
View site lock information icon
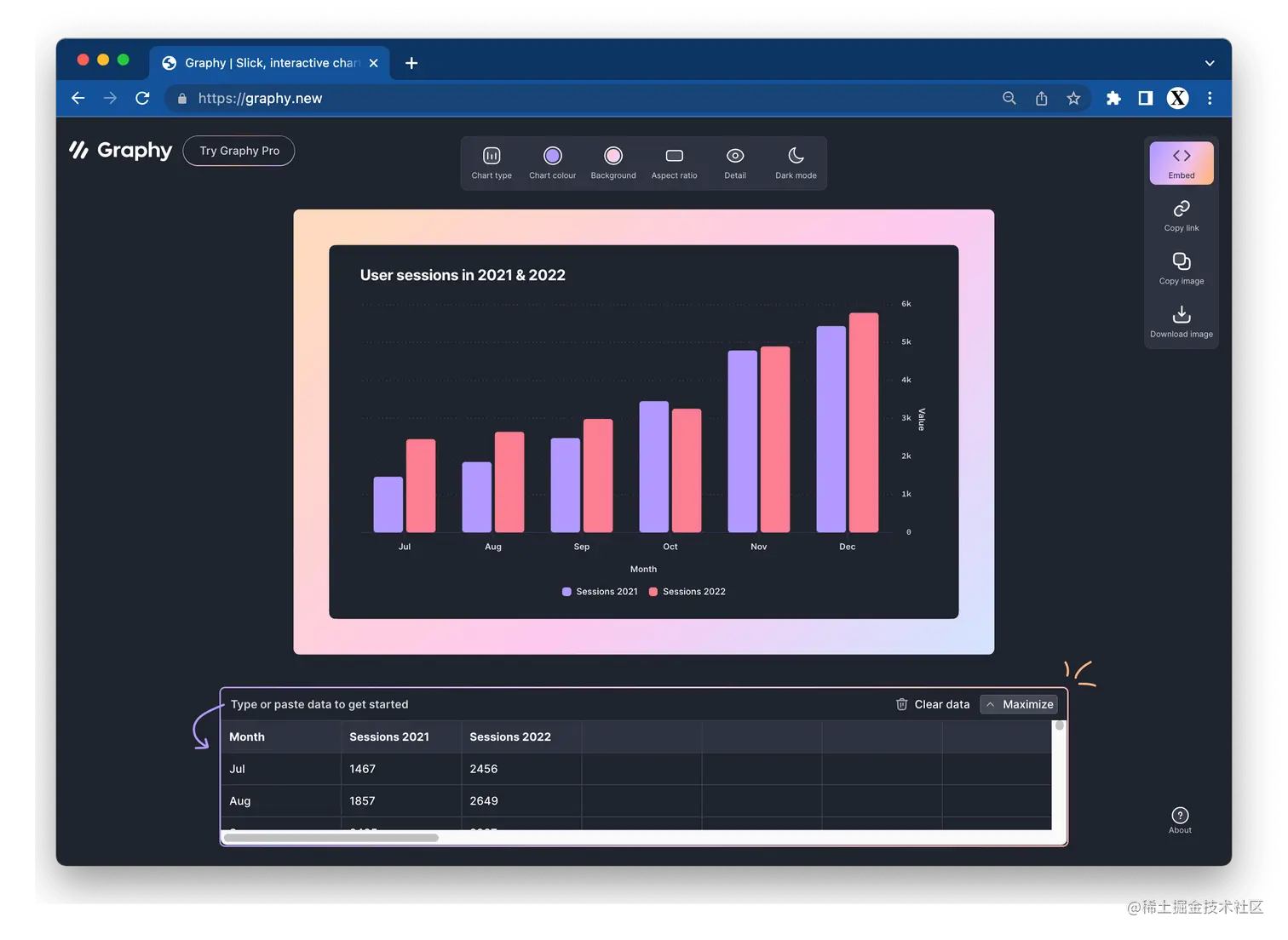181,99
